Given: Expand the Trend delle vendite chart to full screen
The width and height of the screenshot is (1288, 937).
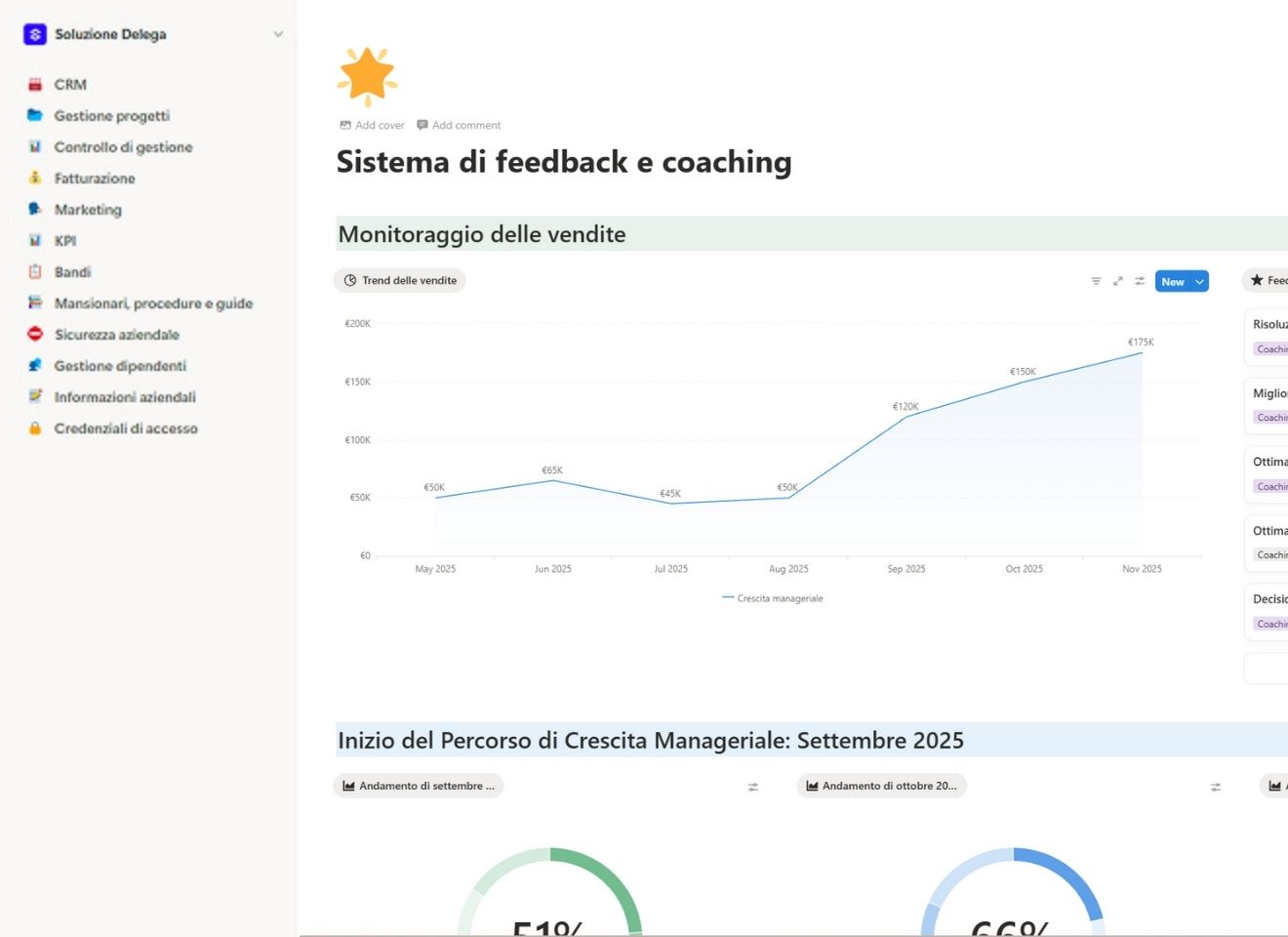Looking at the screenshot, I should coord(1117,280).
